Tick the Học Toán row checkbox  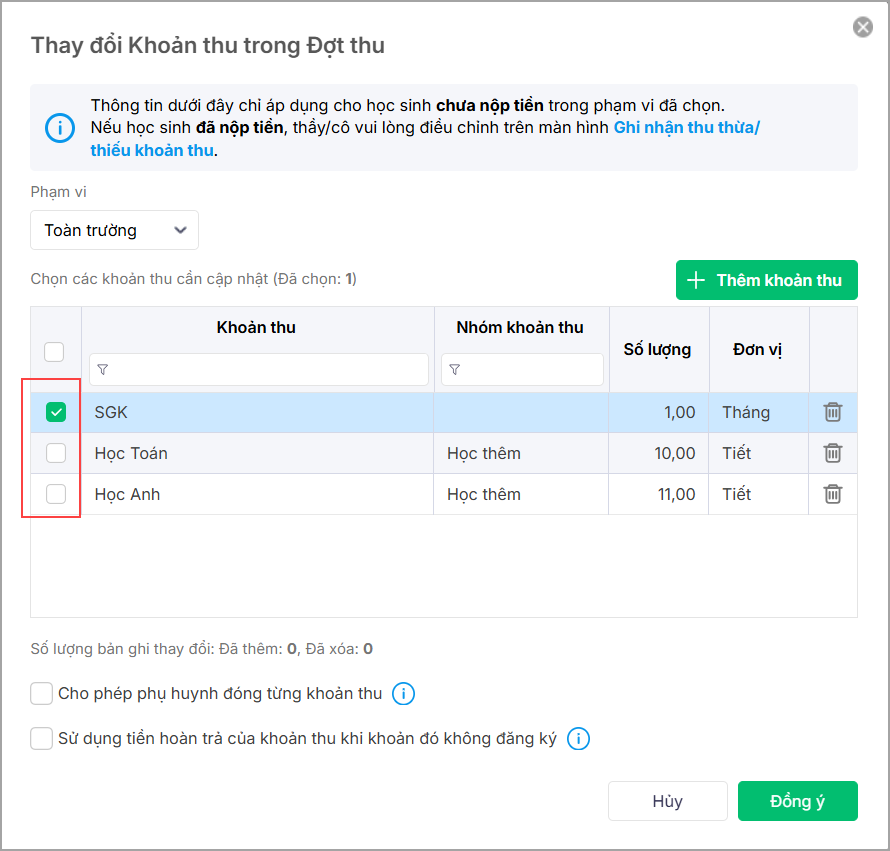coord(56,453)
